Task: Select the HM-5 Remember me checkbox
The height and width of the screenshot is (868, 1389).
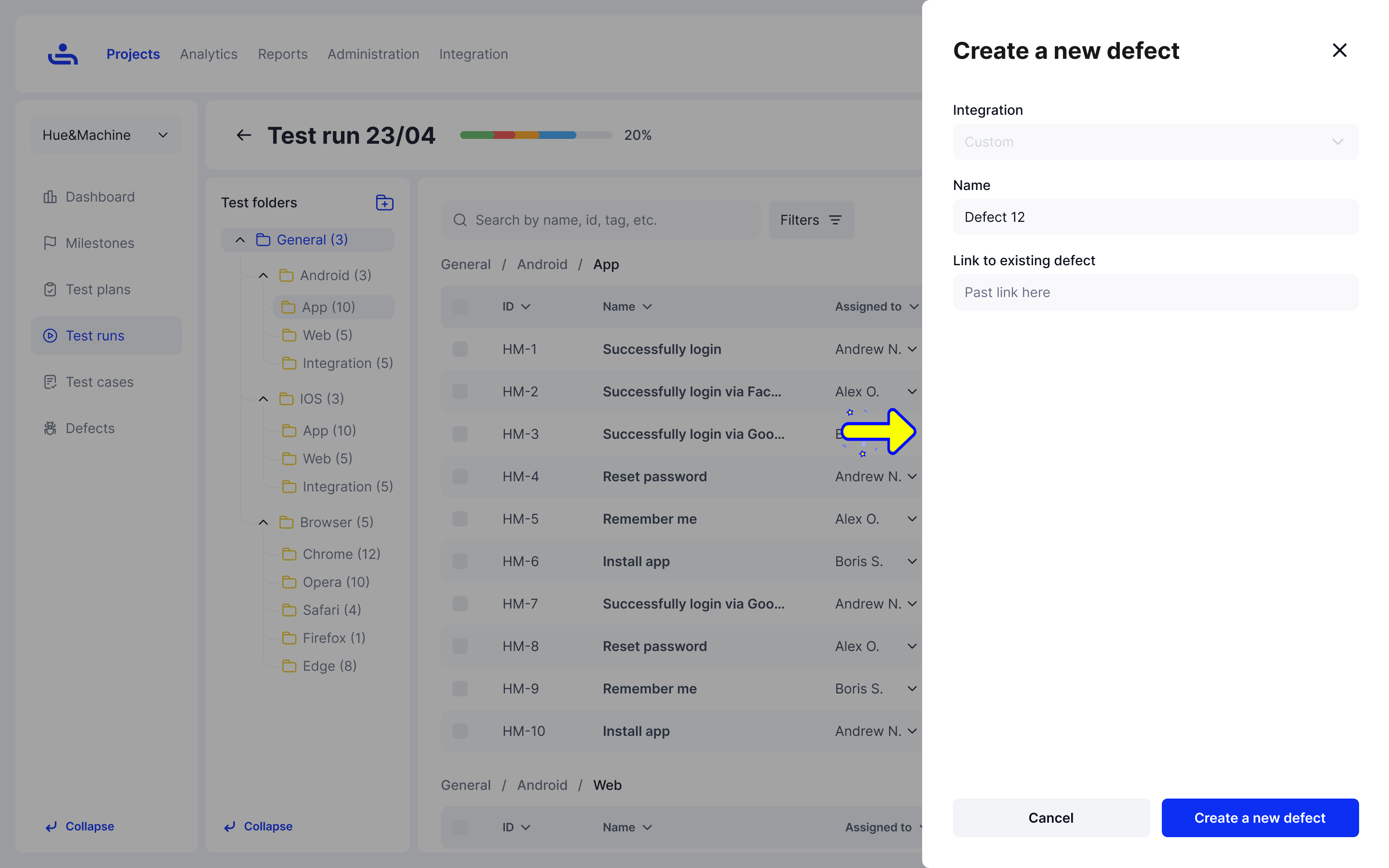Action: tap(460, 519)
